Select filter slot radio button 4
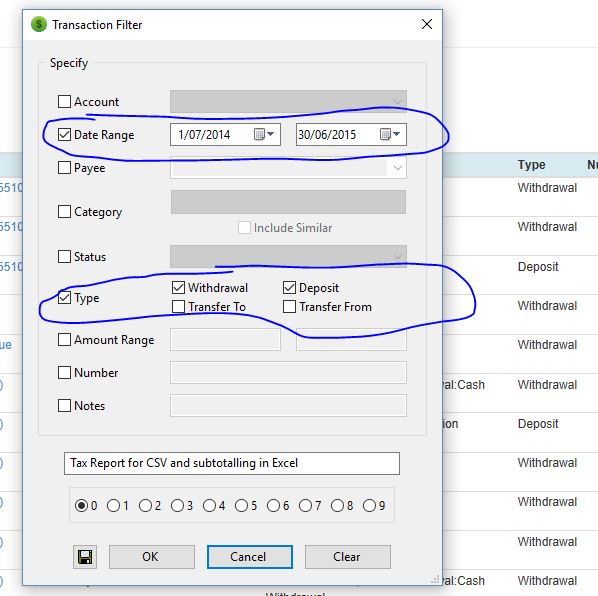 coord(209,506)
